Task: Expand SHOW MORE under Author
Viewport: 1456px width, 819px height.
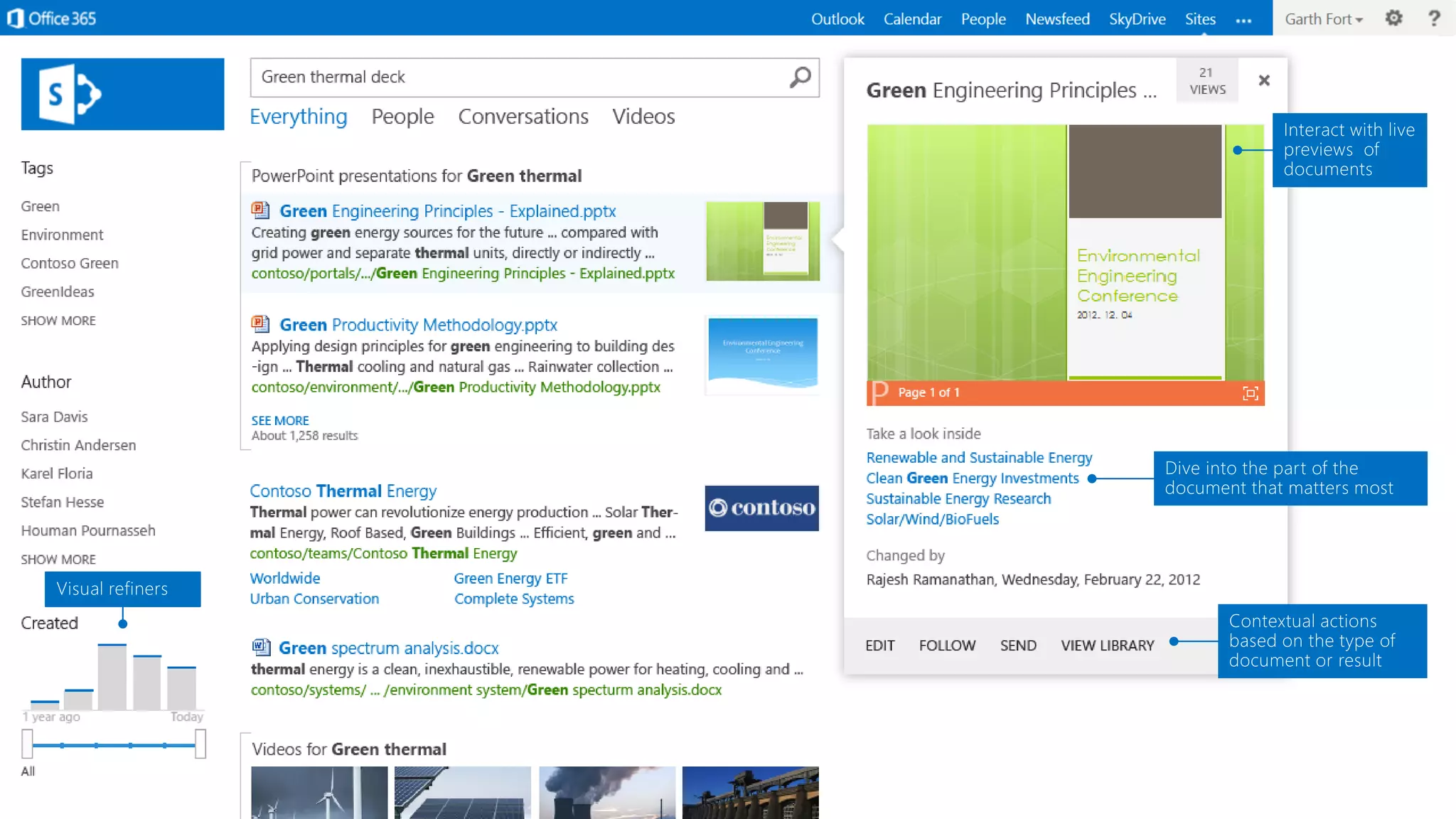Action: pos(58,560)
